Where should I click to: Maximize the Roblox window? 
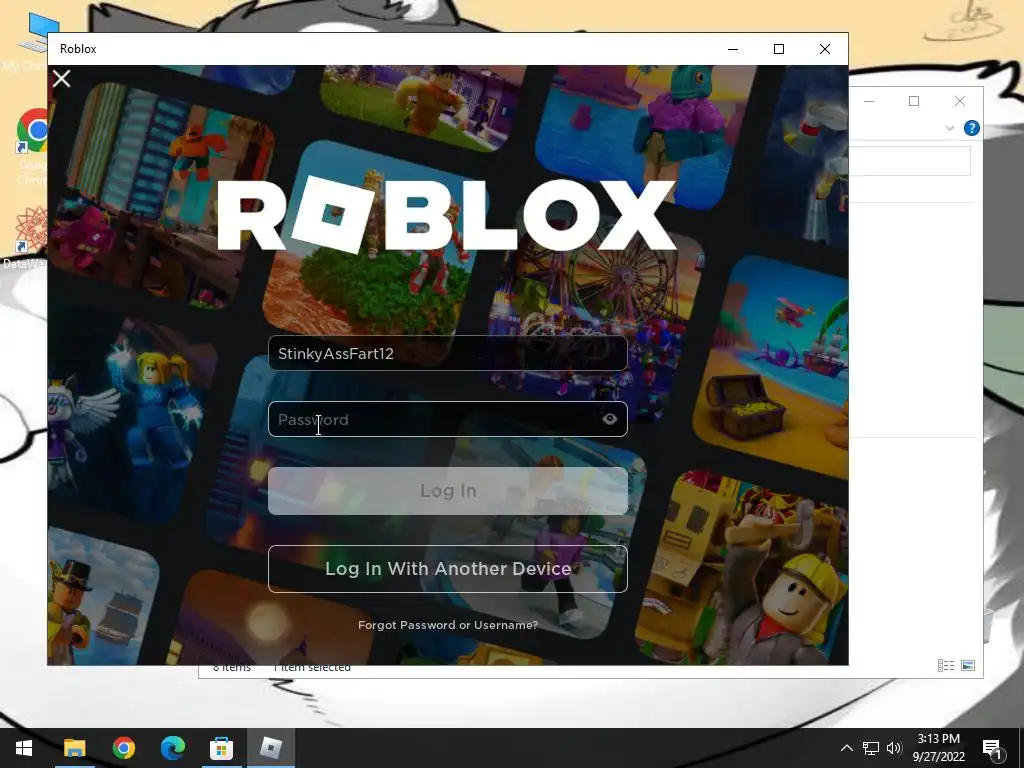[x=778, y=49]
